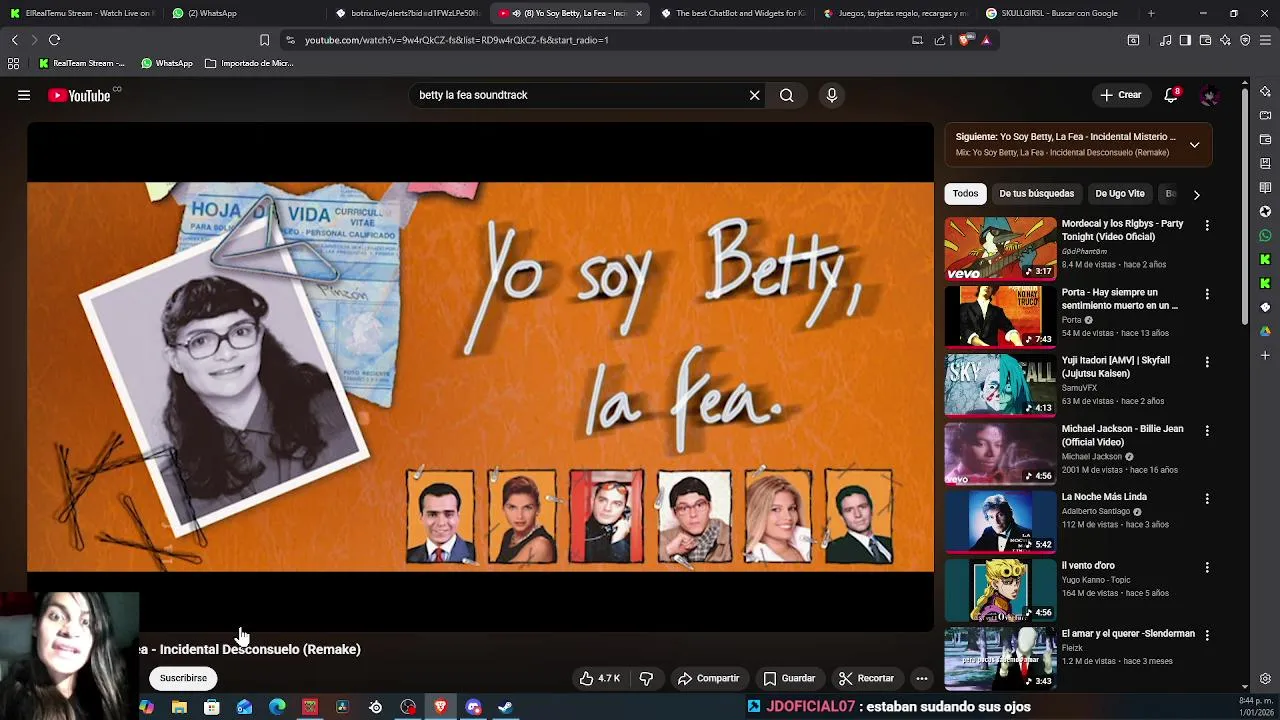The image size is (1280, 720).
Task: Add a site to the sidebar
Action: (x=1265, y=355)
